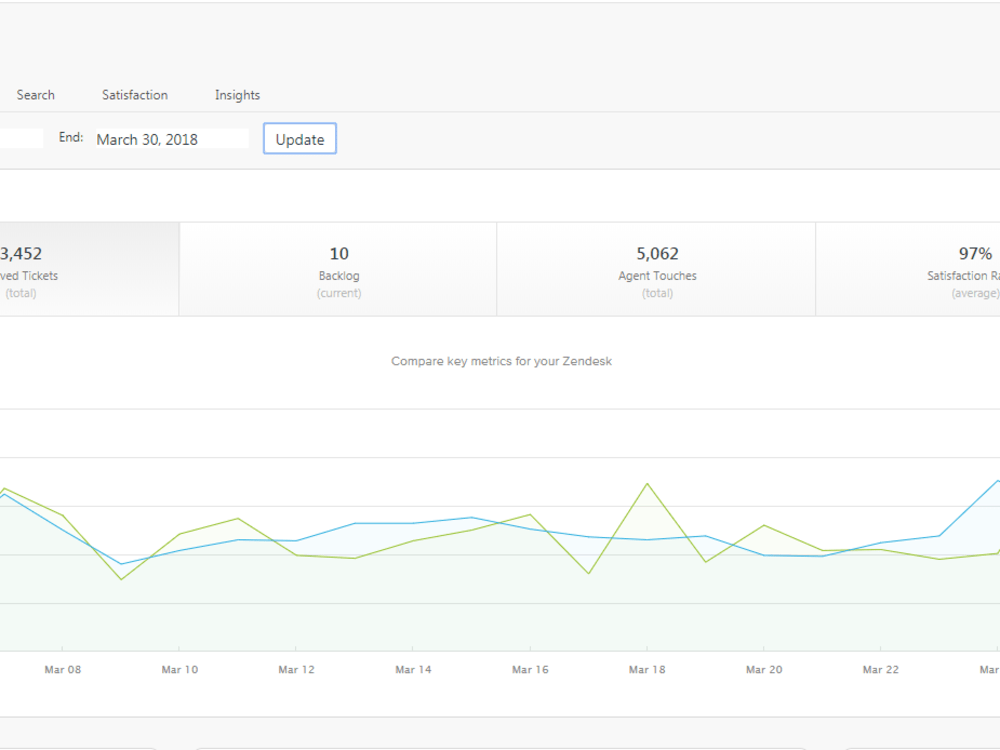This screenshot has height=750, width=1000.
Task: Click the Mar 10 axis label
Action: coord(179,670)
